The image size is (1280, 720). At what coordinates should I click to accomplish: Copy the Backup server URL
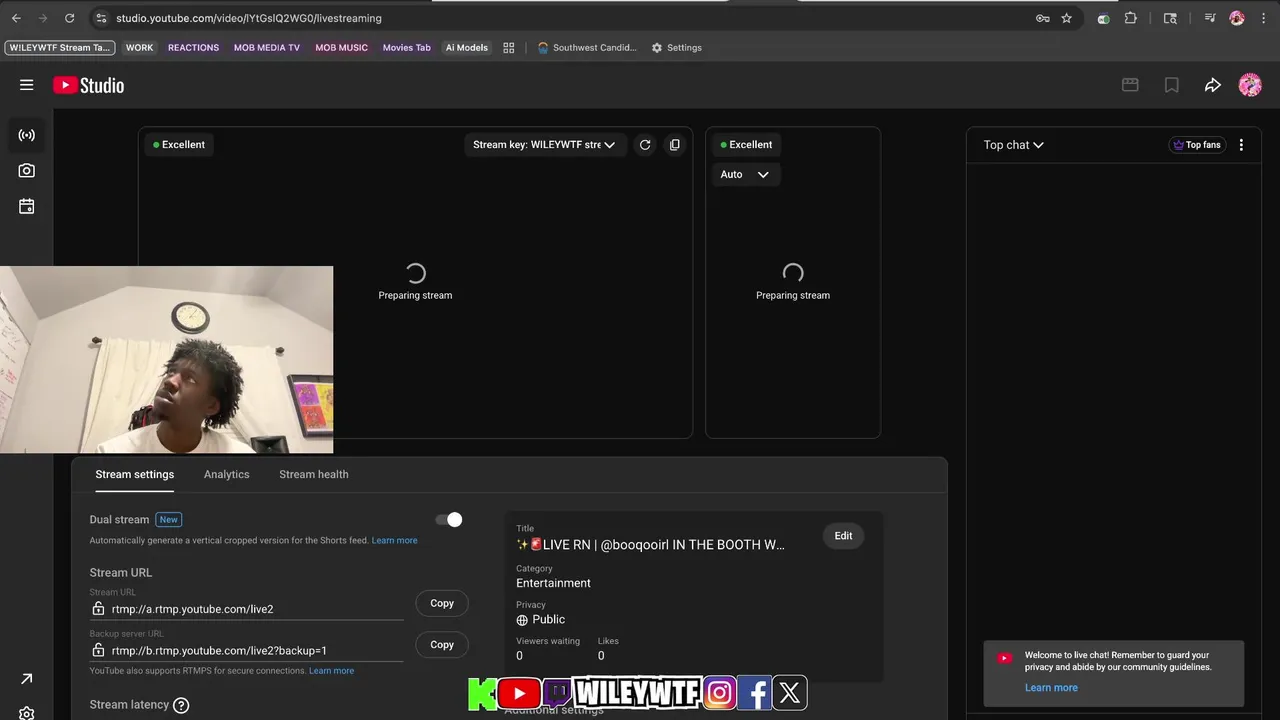click(442, 645)
